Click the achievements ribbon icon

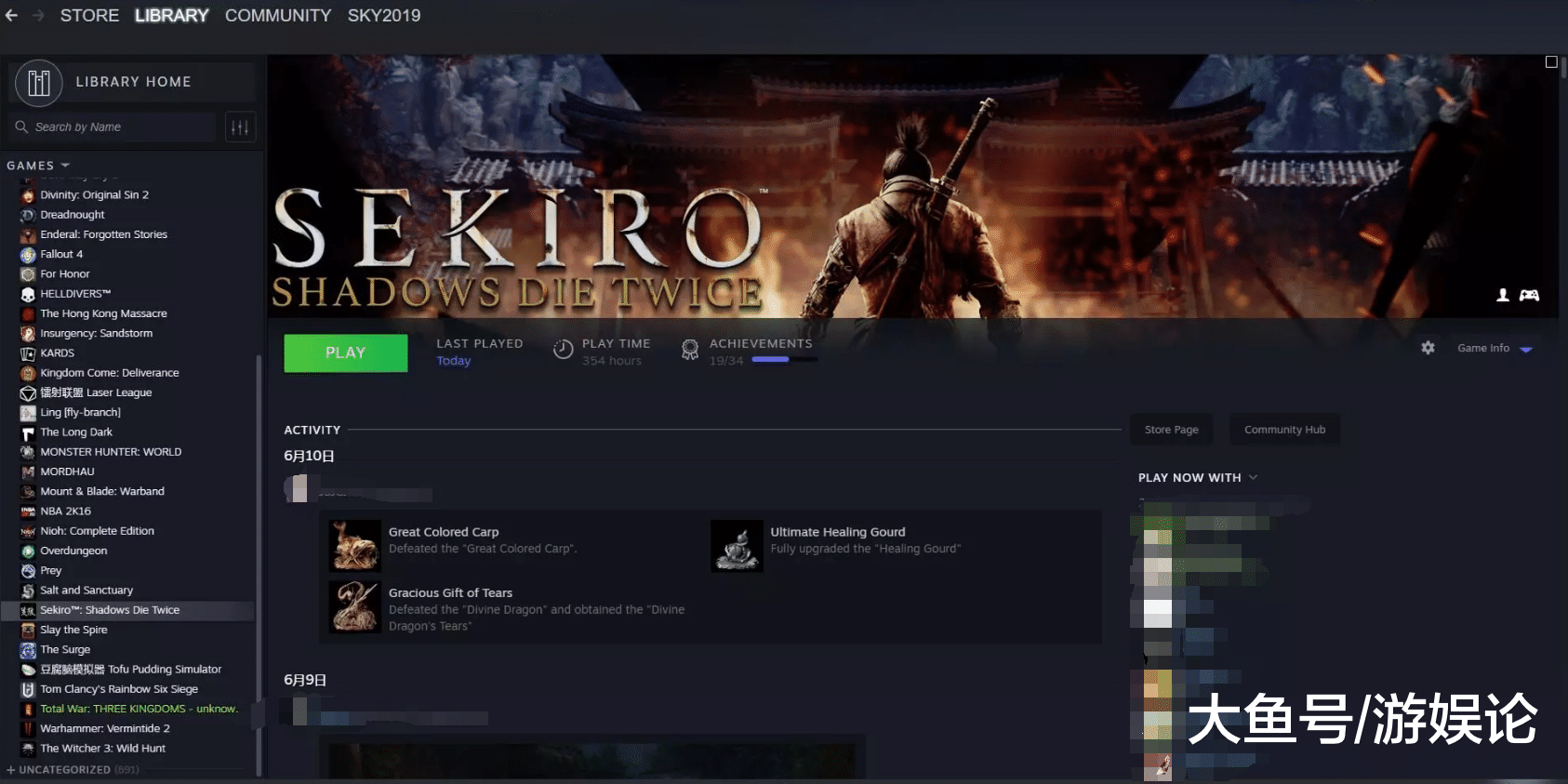click(689, 350)
